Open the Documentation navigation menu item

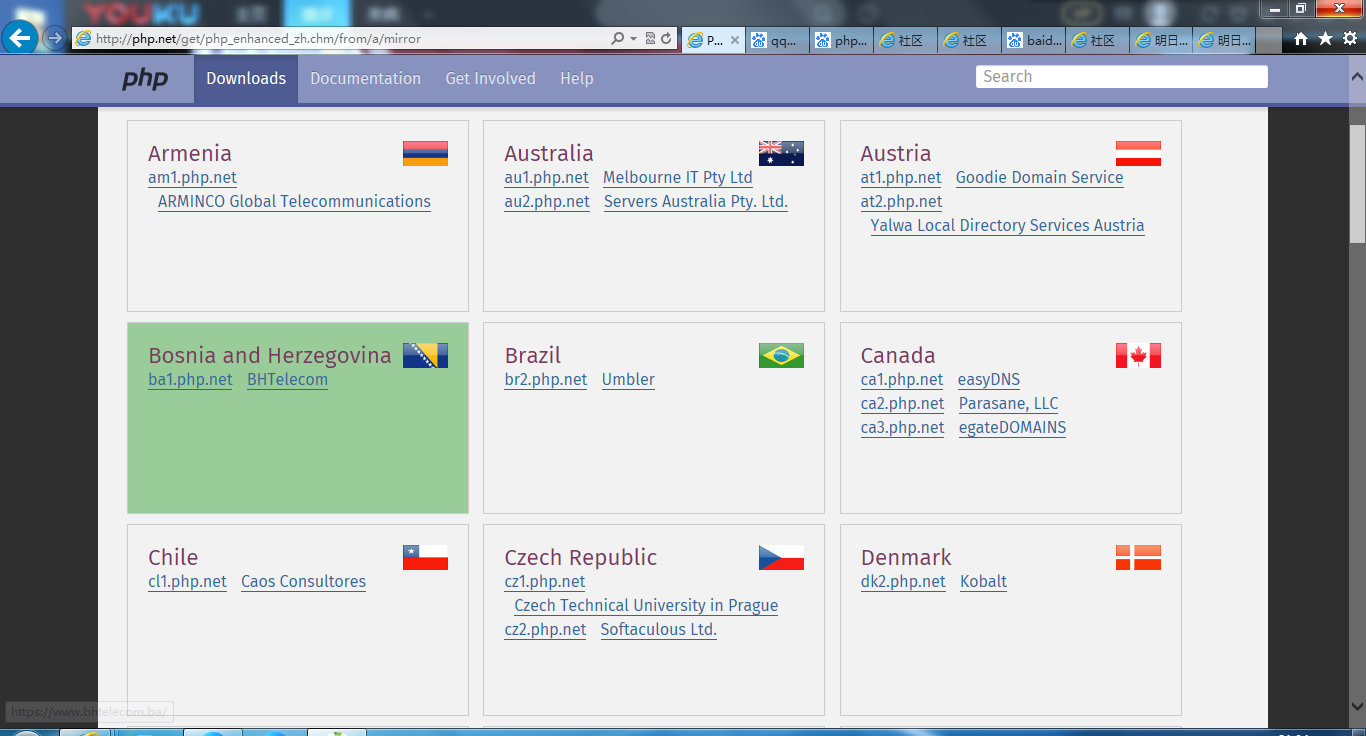click(366, 79)
